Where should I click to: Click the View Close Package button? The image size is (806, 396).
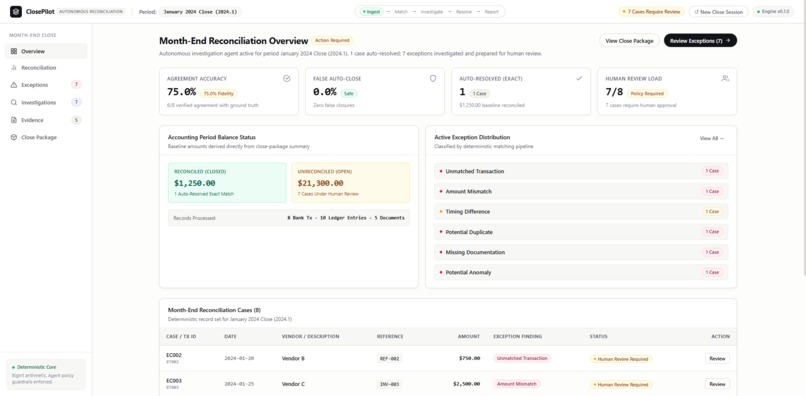[629, 41]
